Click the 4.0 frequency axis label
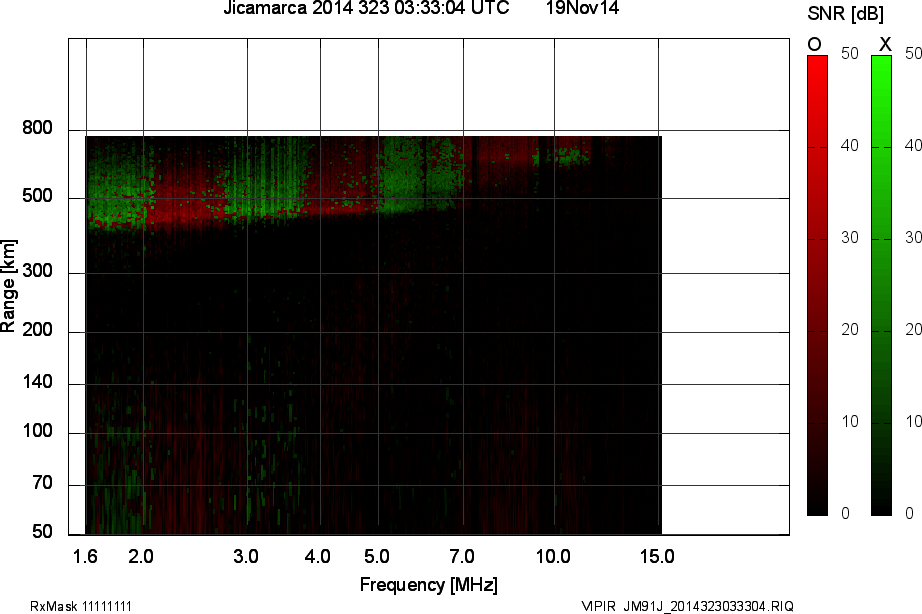922x614 pixels. 318,556
